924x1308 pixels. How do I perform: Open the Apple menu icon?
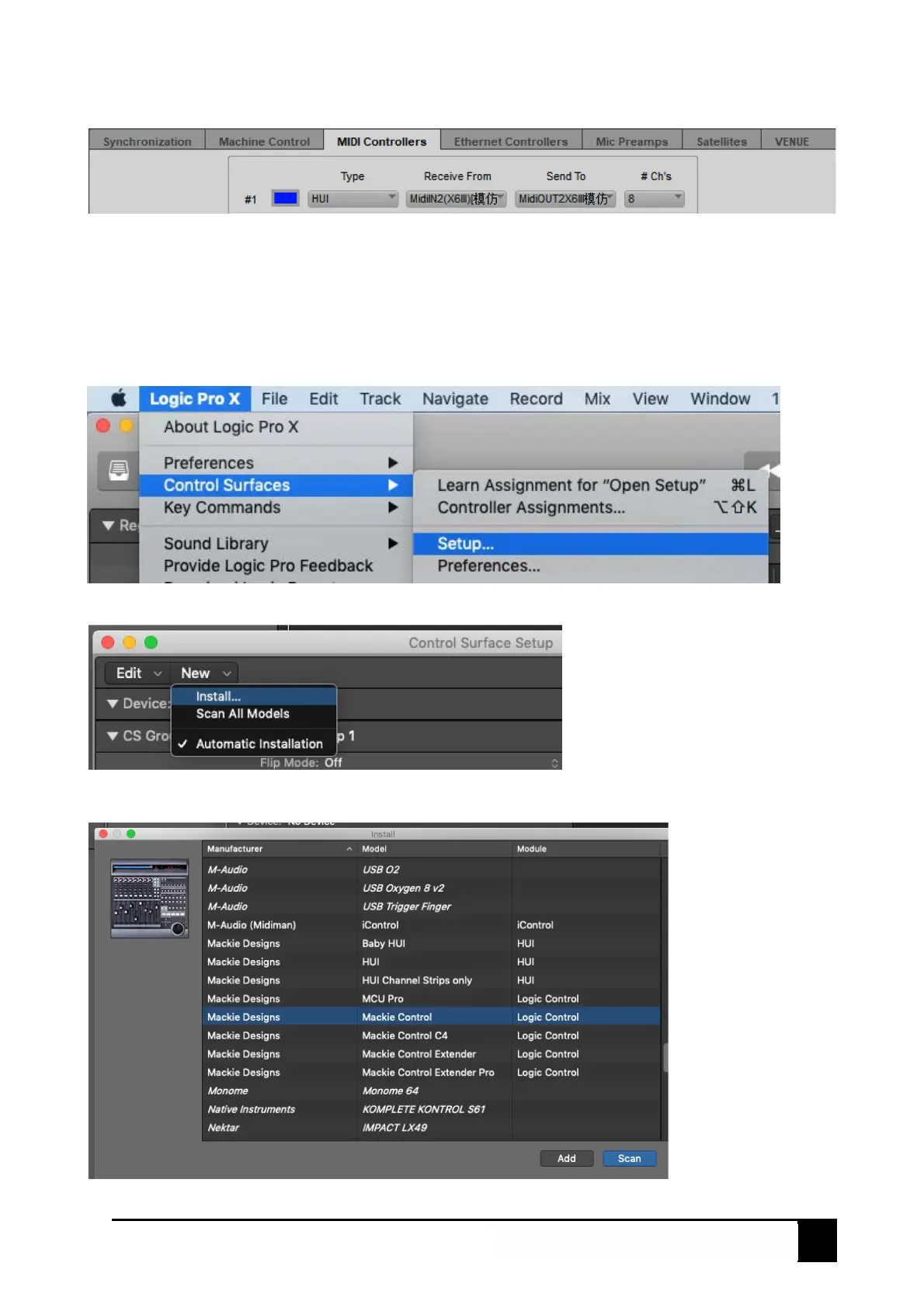coord(119,398)
